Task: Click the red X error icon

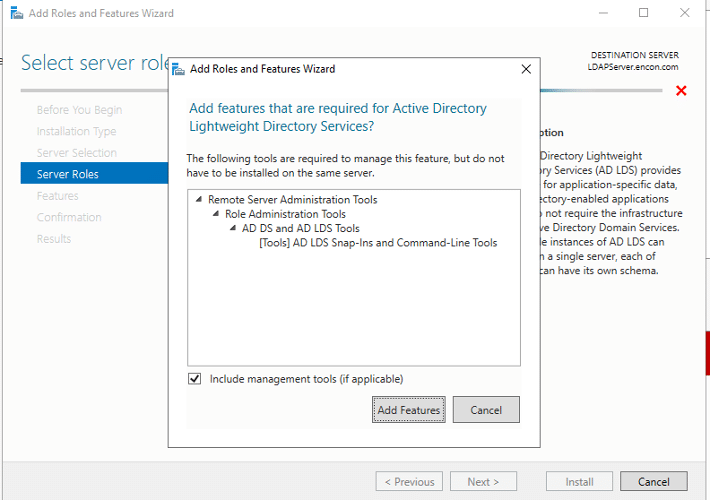Action: 681,91
